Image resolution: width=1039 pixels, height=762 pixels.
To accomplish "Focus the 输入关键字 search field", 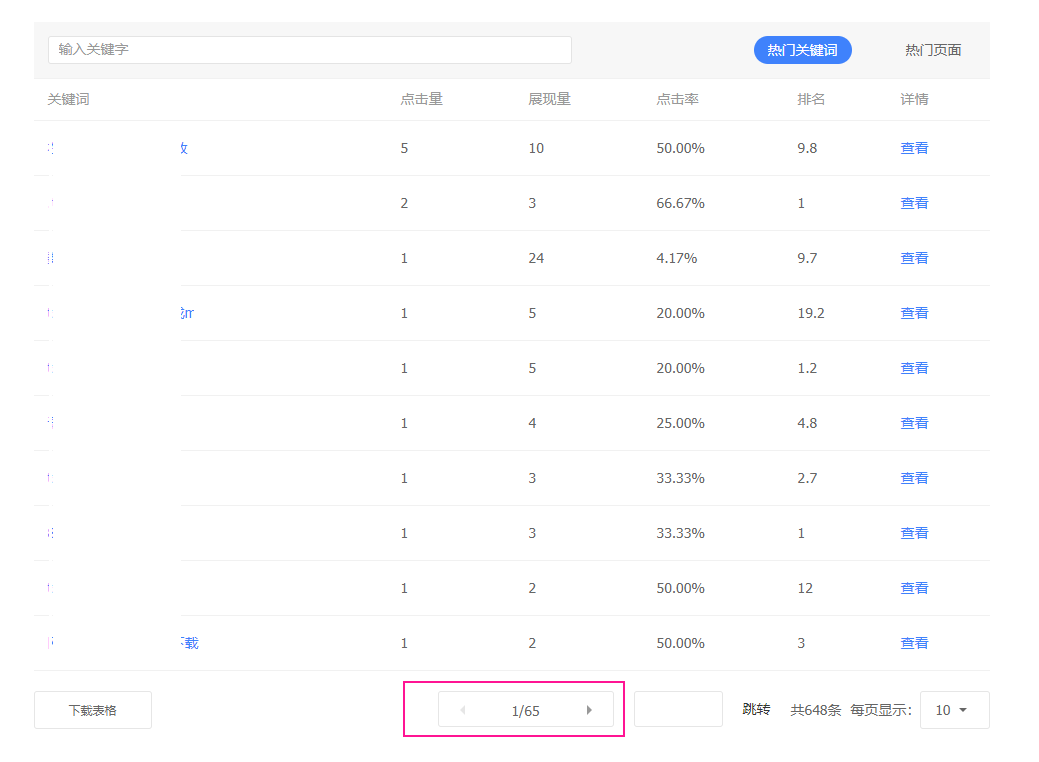I will [x=309, y=50].
